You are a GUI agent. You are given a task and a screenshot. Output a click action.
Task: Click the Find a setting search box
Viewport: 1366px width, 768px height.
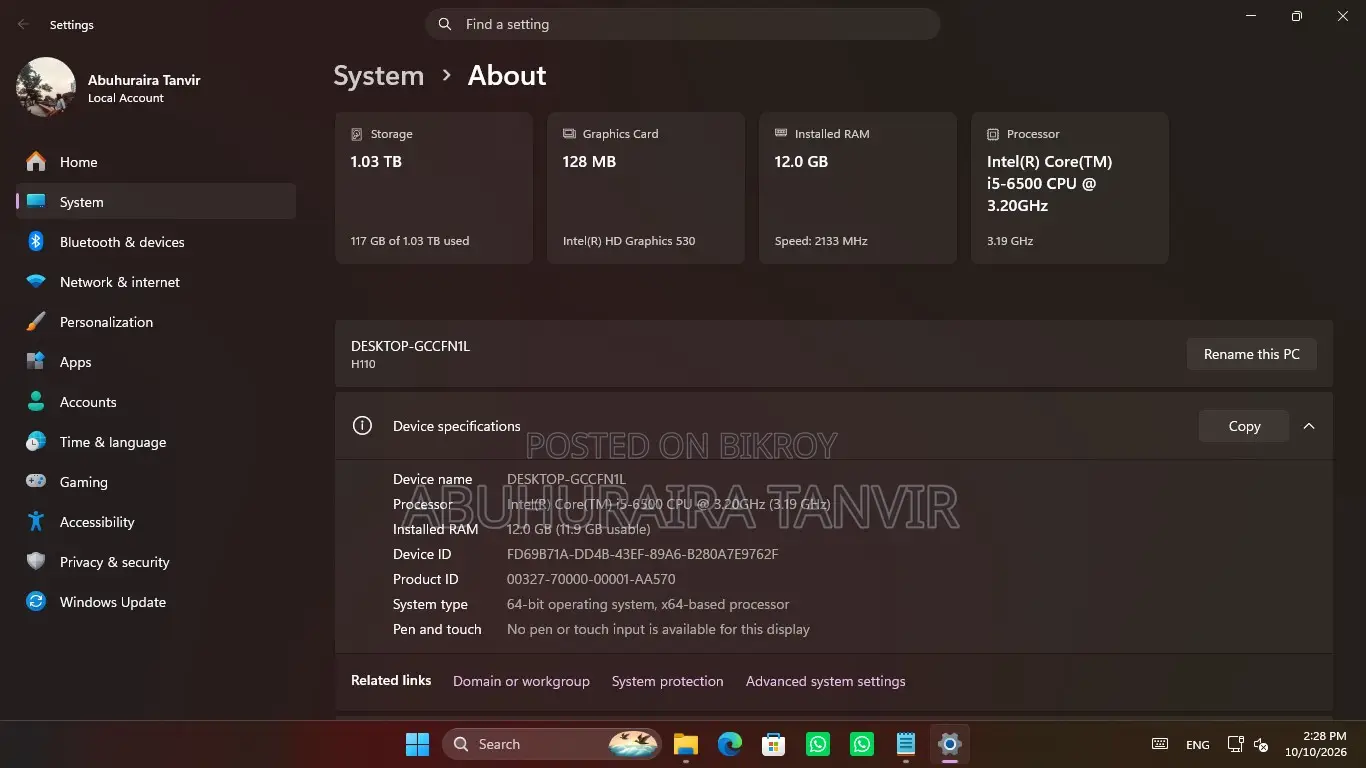683,24
